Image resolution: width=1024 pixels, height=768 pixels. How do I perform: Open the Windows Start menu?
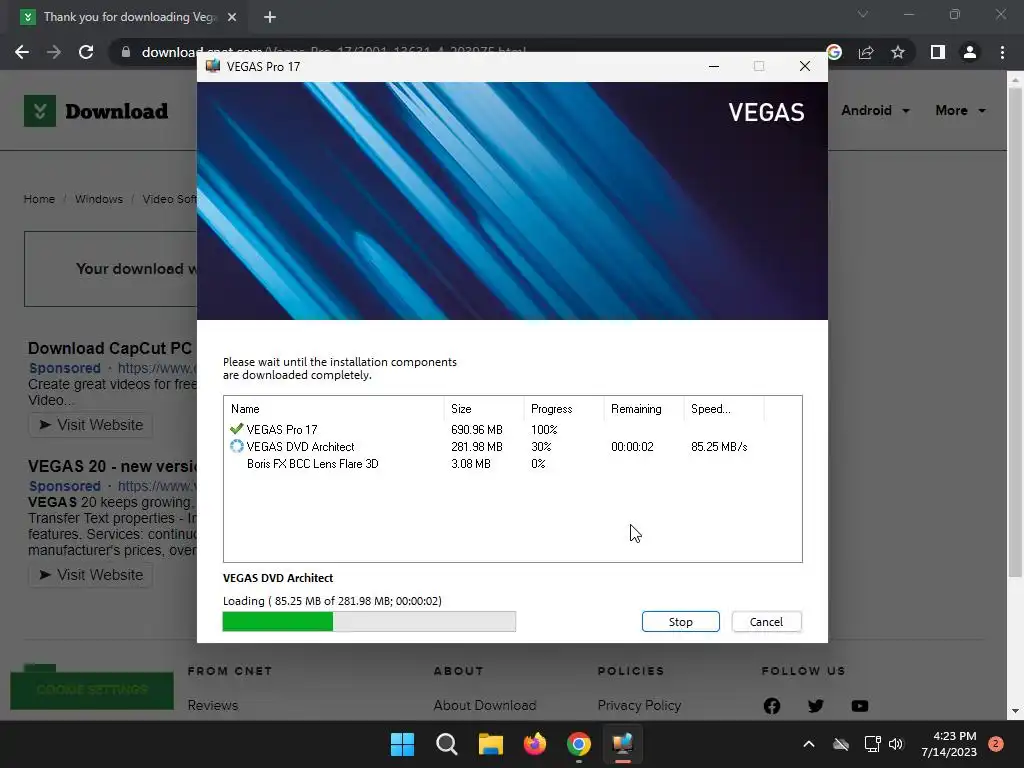click(402, 744)
